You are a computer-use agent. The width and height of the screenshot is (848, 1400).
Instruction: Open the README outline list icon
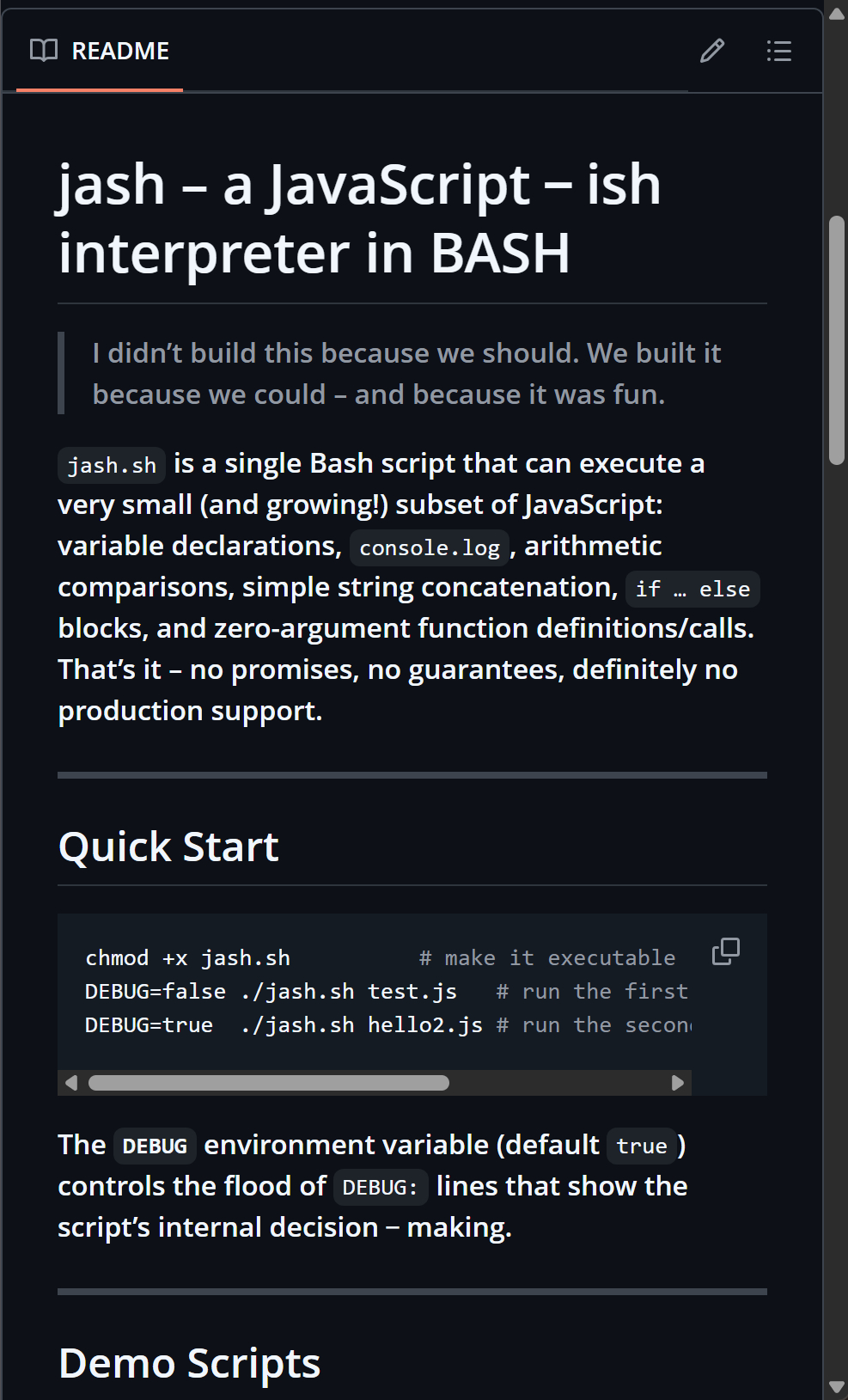[x=778, y=51]
